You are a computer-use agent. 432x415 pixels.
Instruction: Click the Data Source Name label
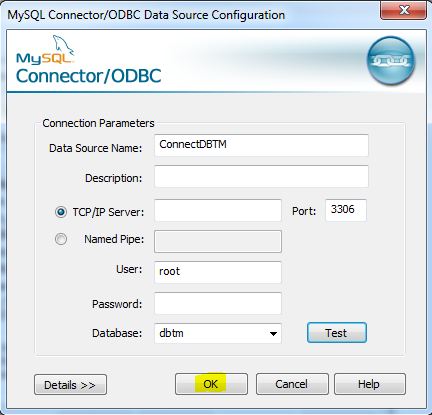(95, 148)
